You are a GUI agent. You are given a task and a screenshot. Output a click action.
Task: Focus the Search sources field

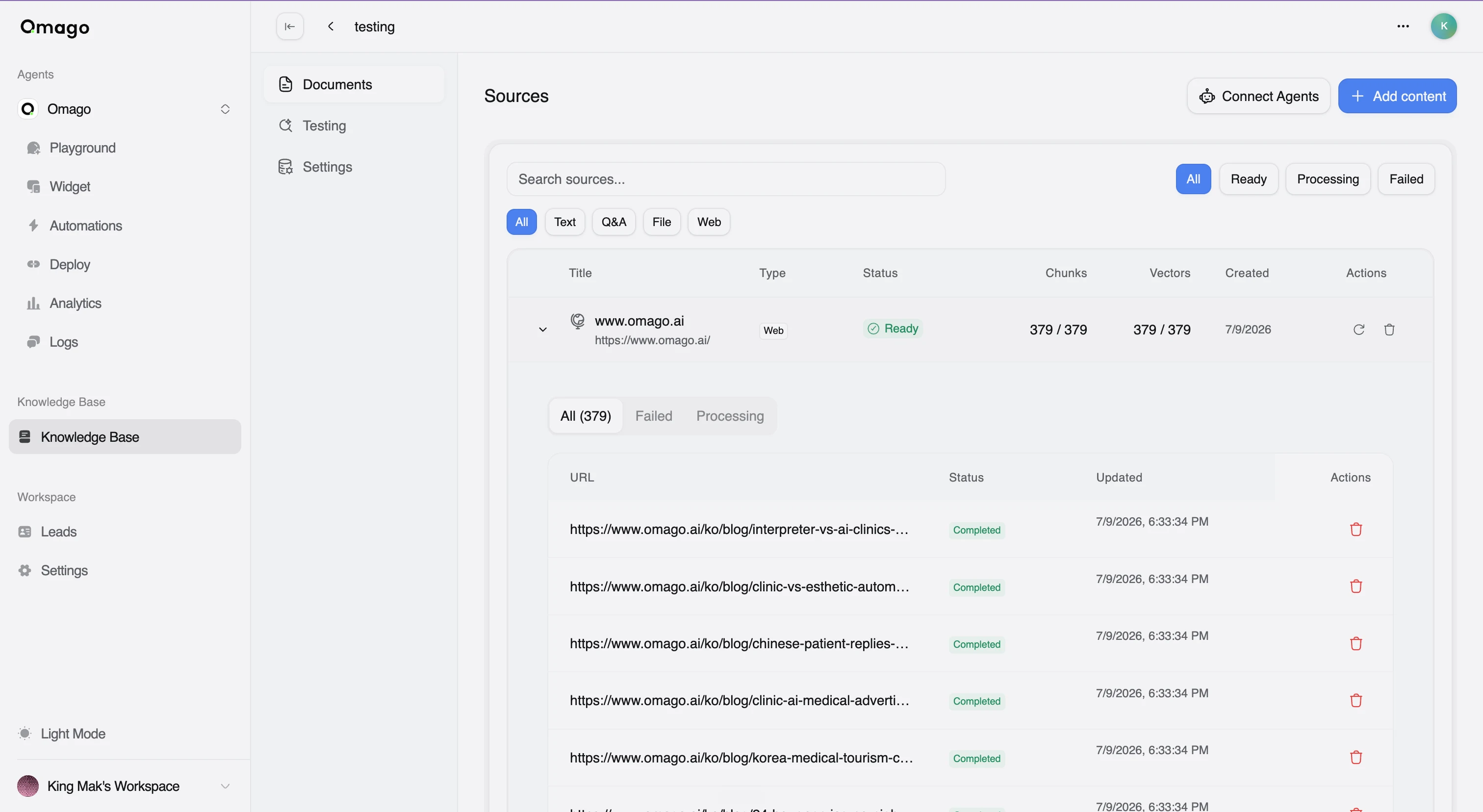click(x=725, y=179)
